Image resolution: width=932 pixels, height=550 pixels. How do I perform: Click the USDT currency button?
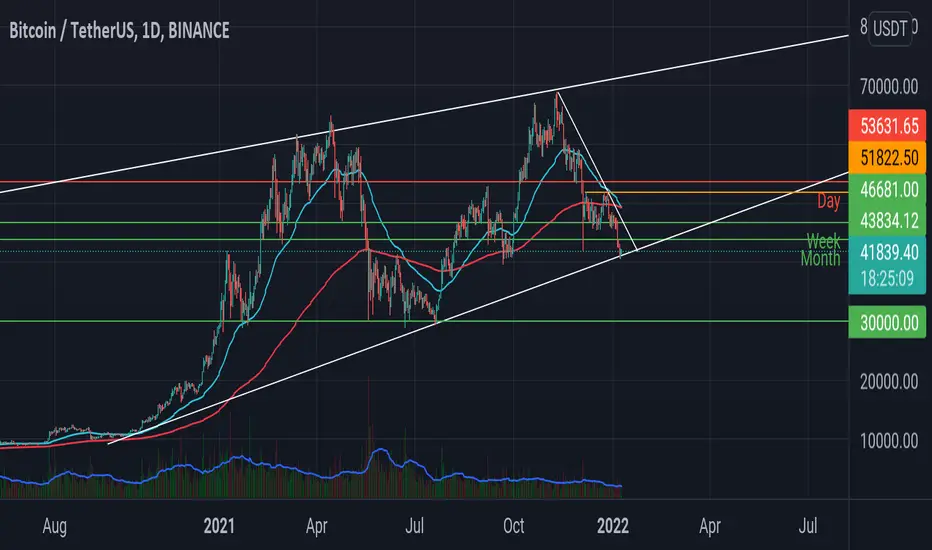pyautogui.click(x=890, y=29)
